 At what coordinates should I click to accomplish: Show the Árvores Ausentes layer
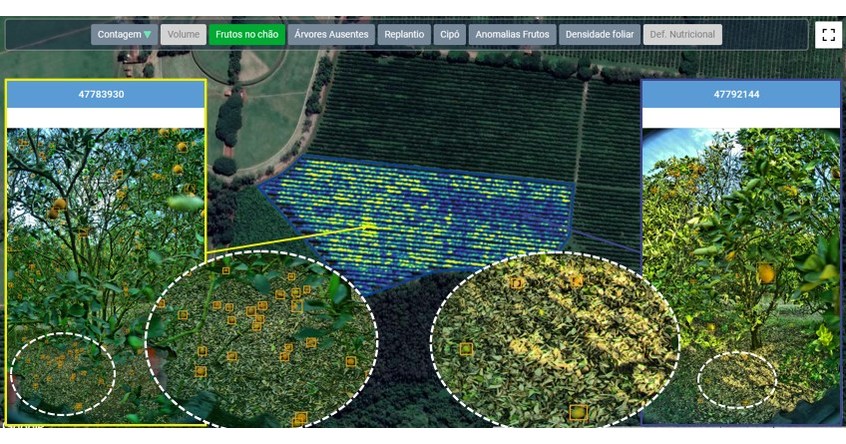[331, 35]
